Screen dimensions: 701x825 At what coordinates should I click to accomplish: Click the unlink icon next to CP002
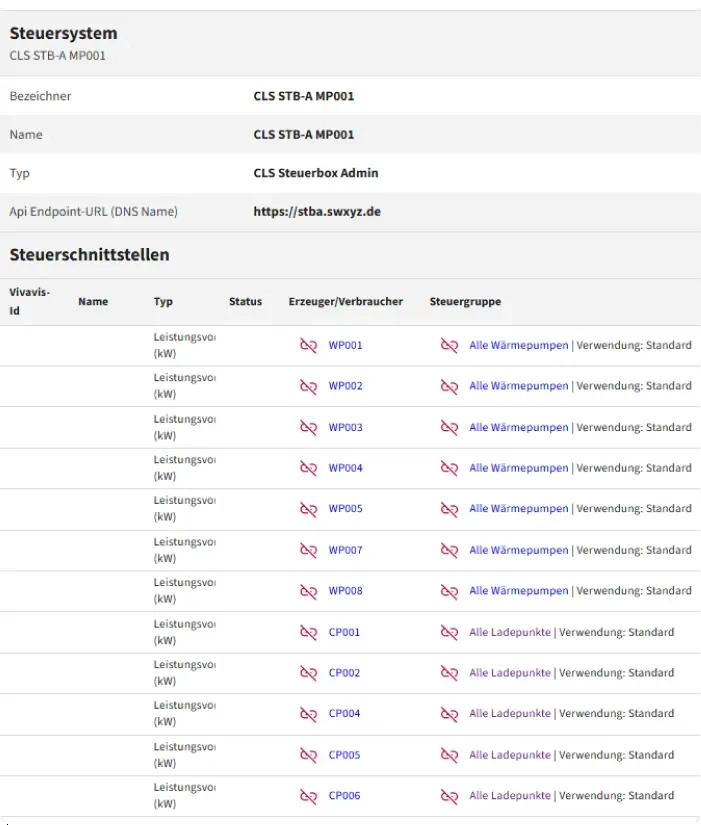pos(308,673)
